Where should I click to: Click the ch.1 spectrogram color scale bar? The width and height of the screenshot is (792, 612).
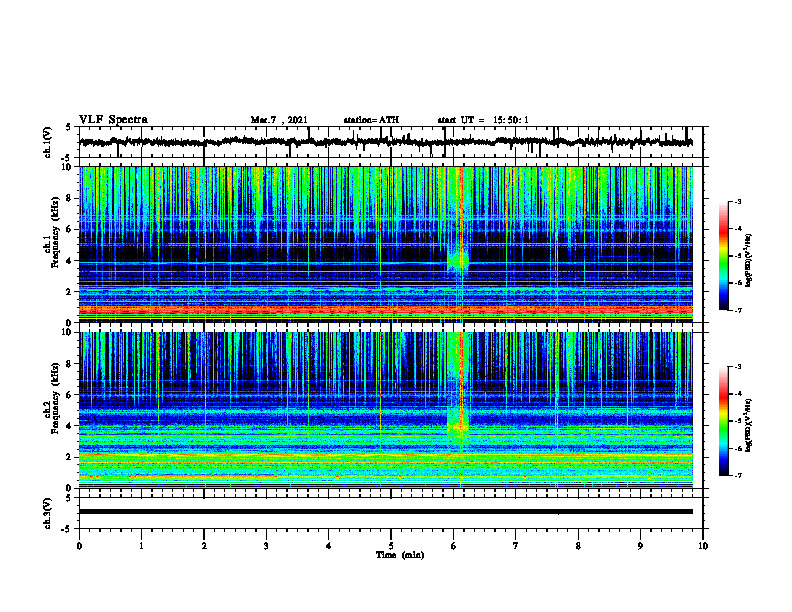pos(724,256)
